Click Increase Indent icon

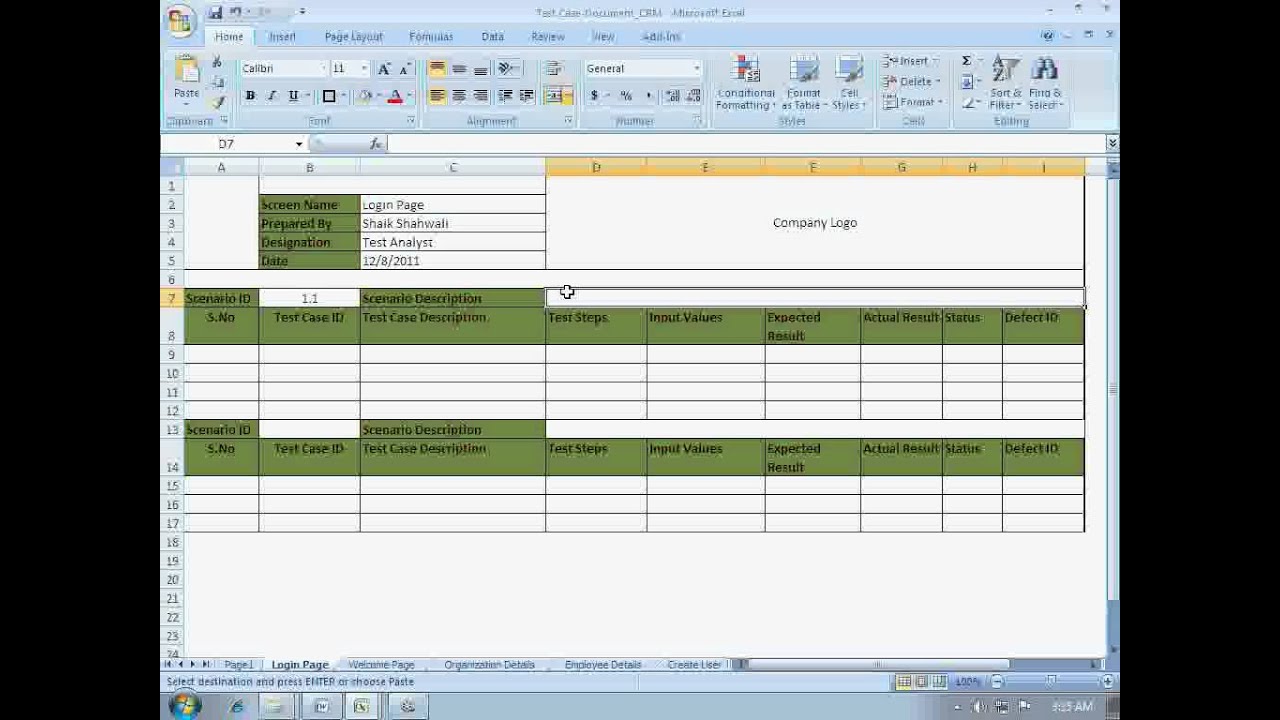(526, 96)
